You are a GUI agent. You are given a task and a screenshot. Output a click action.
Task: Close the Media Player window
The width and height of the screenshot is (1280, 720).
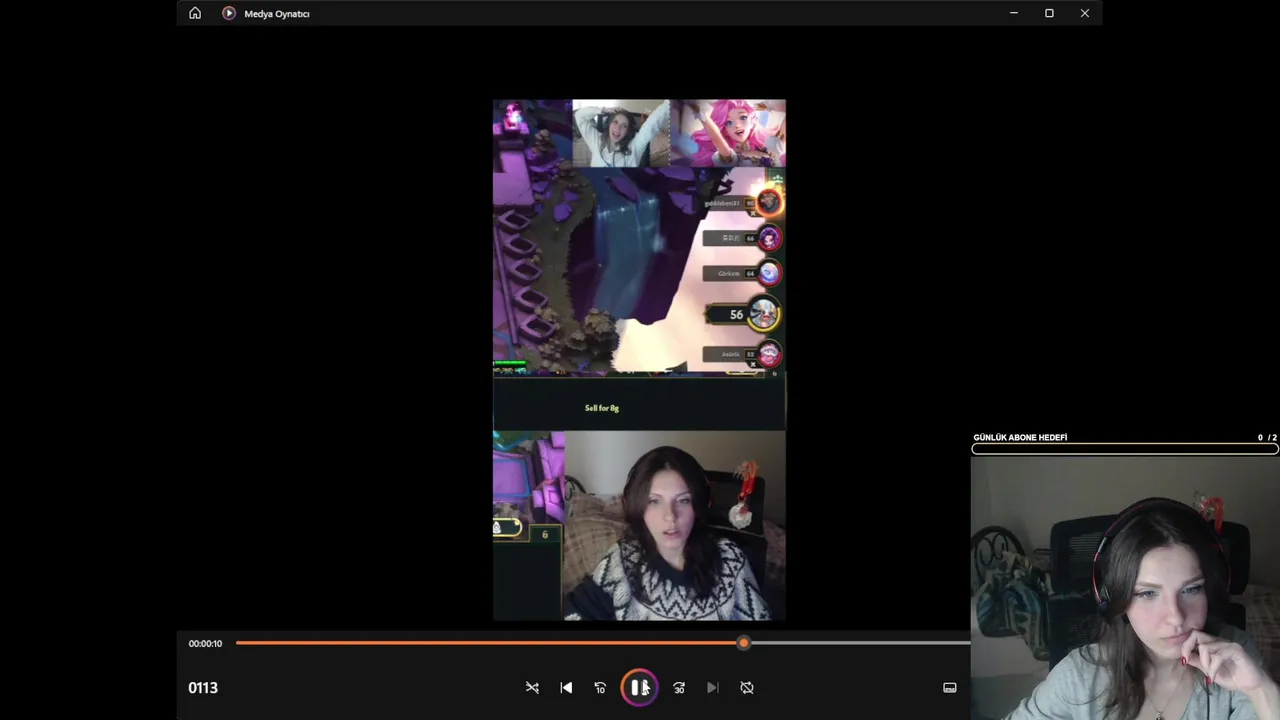tap(1084, 13)
